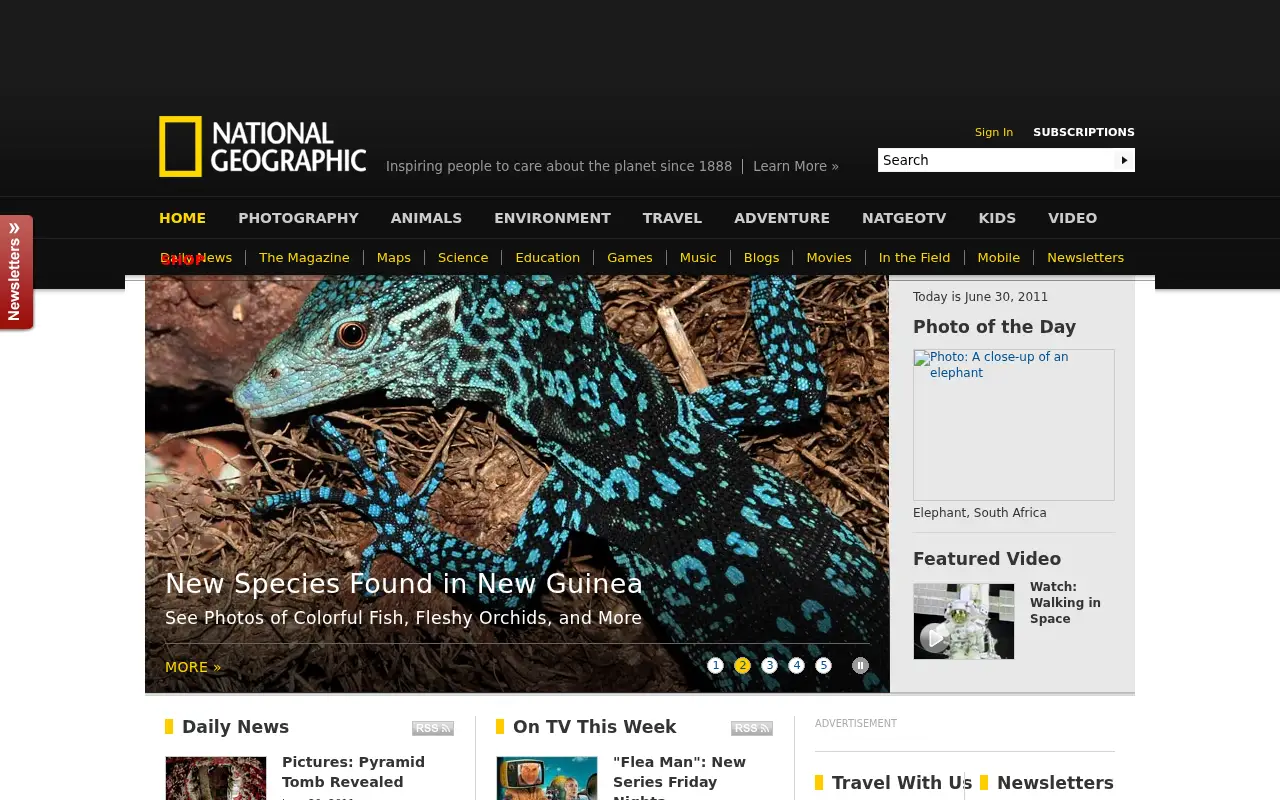Show carousel slide 5
This screenshot has width=1280, height=800.
[823, 666]
